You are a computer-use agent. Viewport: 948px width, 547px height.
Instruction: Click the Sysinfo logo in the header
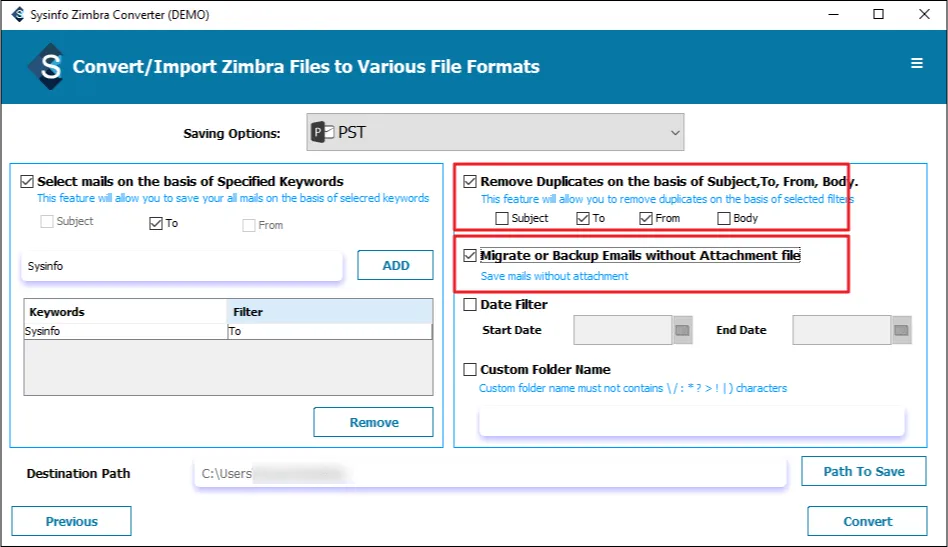46,67
